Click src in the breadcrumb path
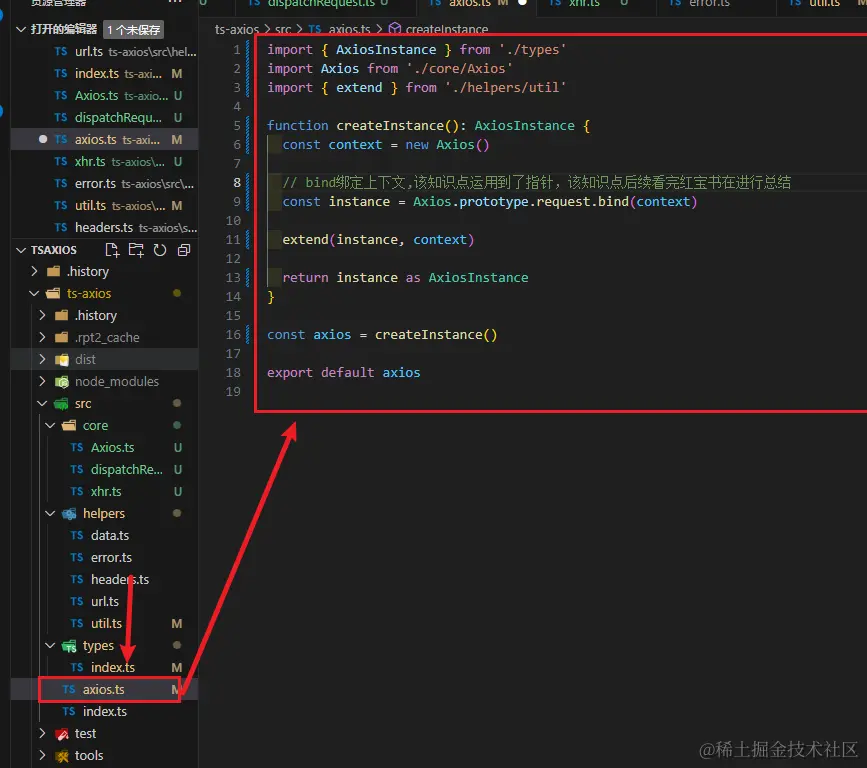867x768 pixels. click(x=283, y=29)
